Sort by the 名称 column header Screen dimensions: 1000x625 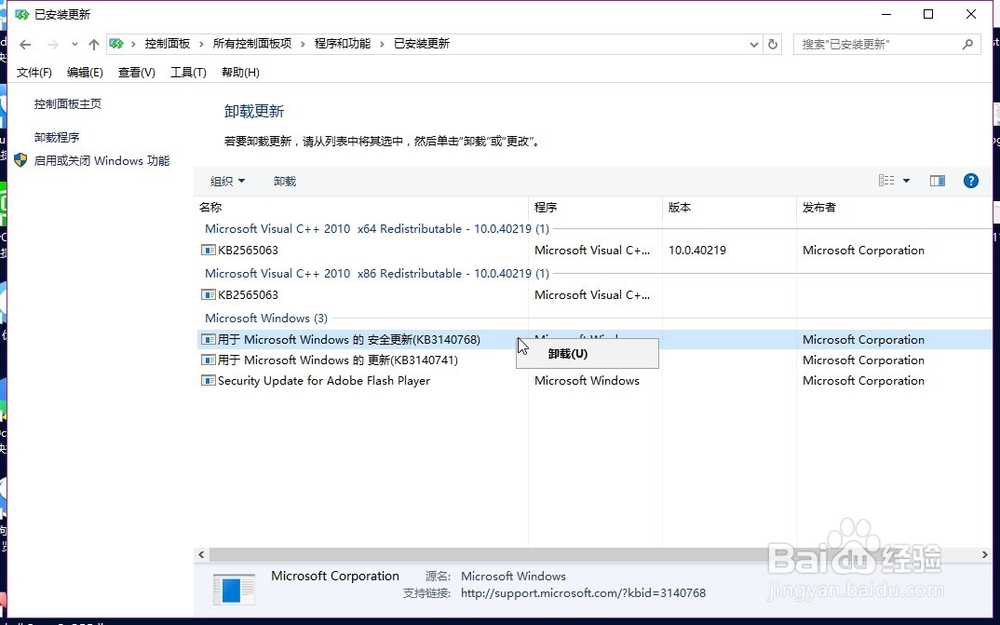(x=210, y=207)
